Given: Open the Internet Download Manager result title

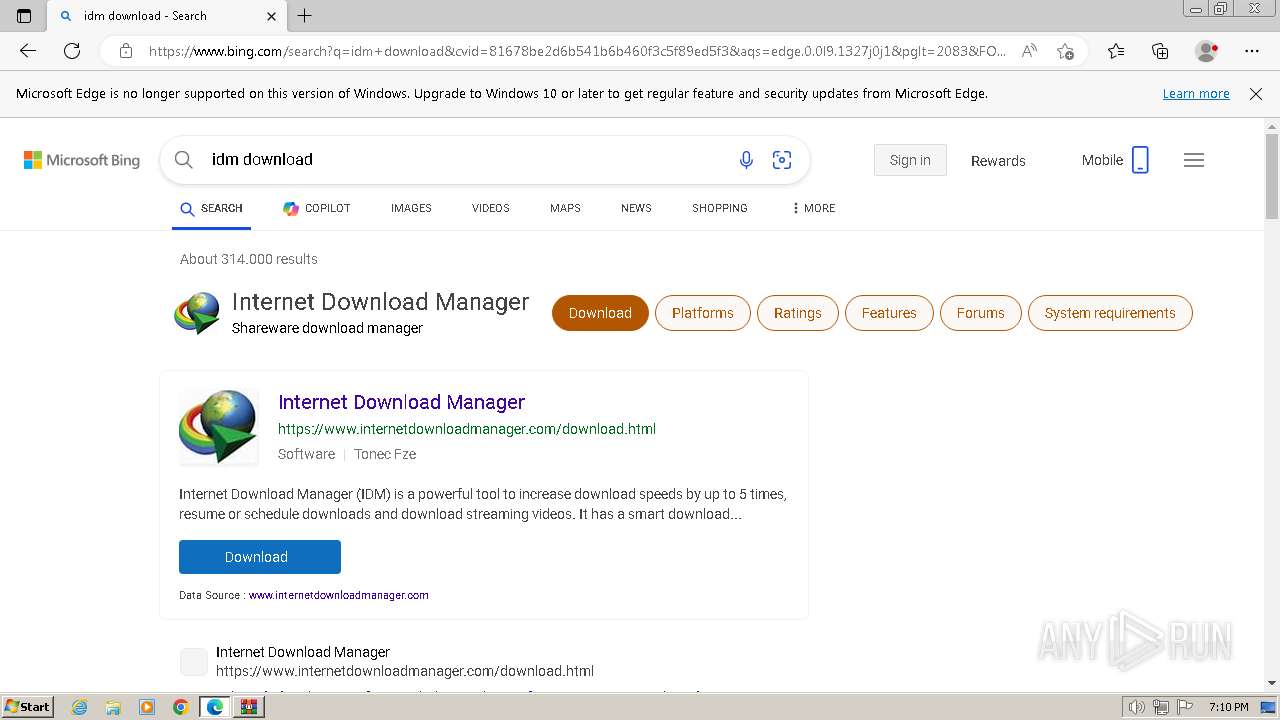Looking at the screenshot, I should pos(401,402).
